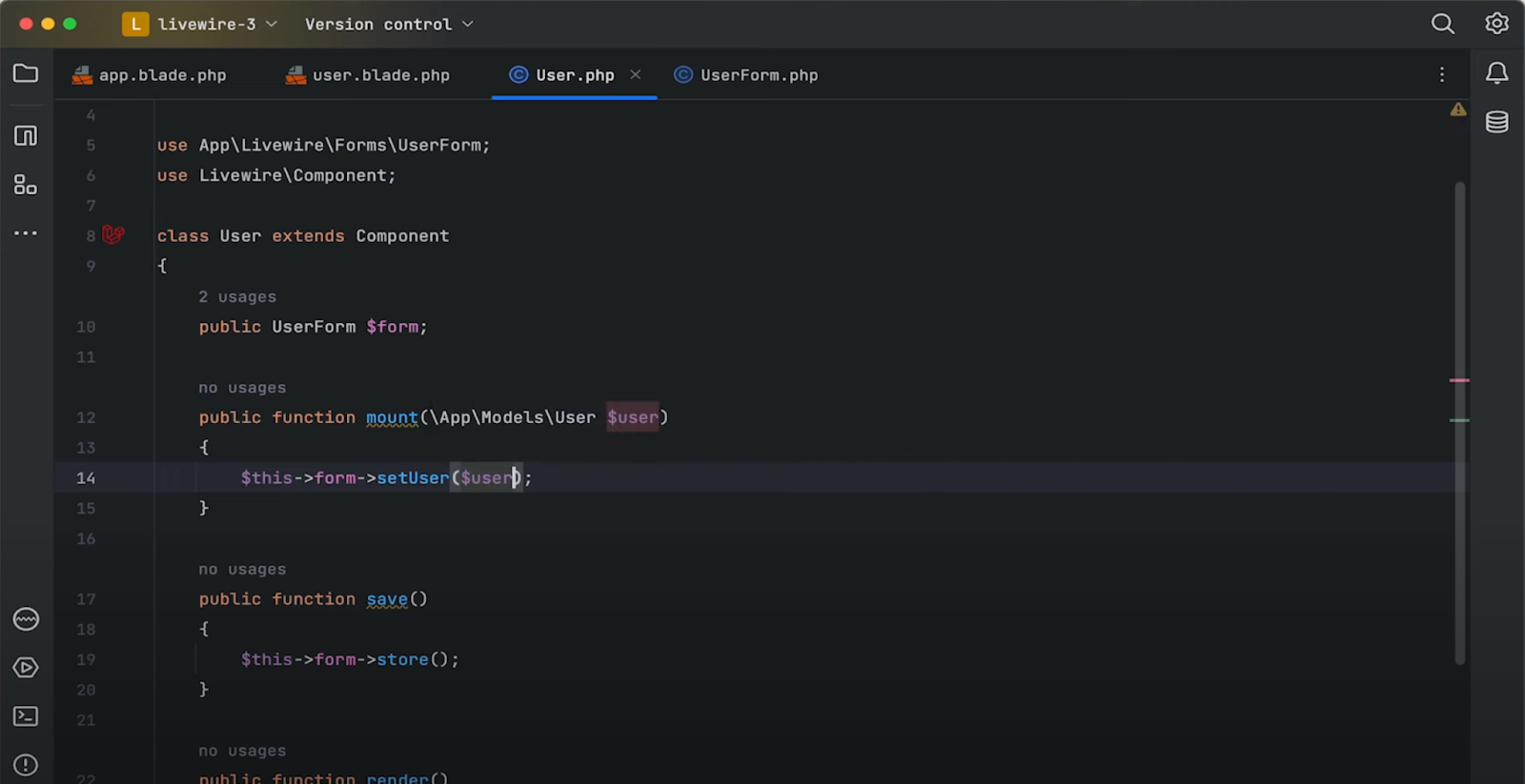The width and height of the screenshot is (1525, 784).
Task: Switch to the UserForm.php tab
Action: coord(746,75)
